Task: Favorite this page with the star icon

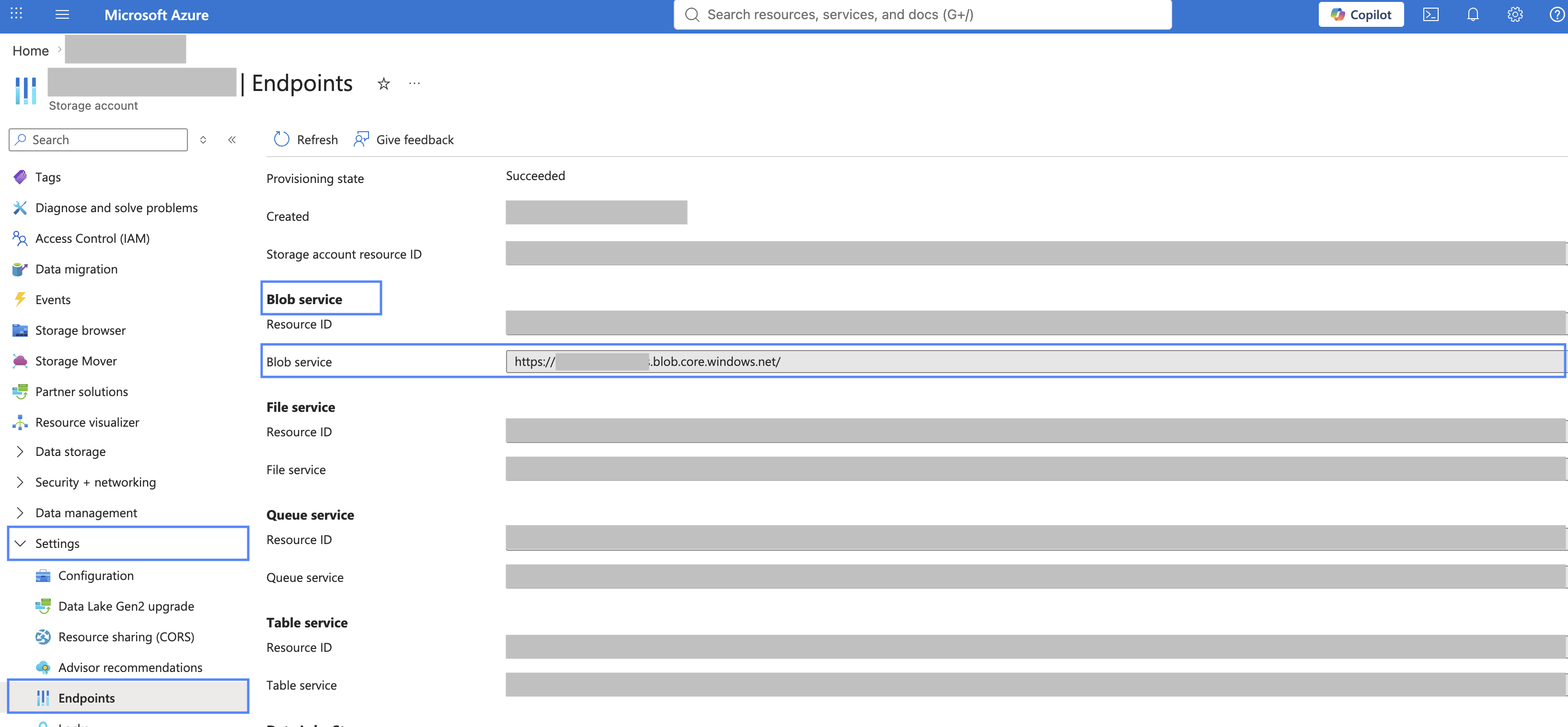Action: pos(383,84)
